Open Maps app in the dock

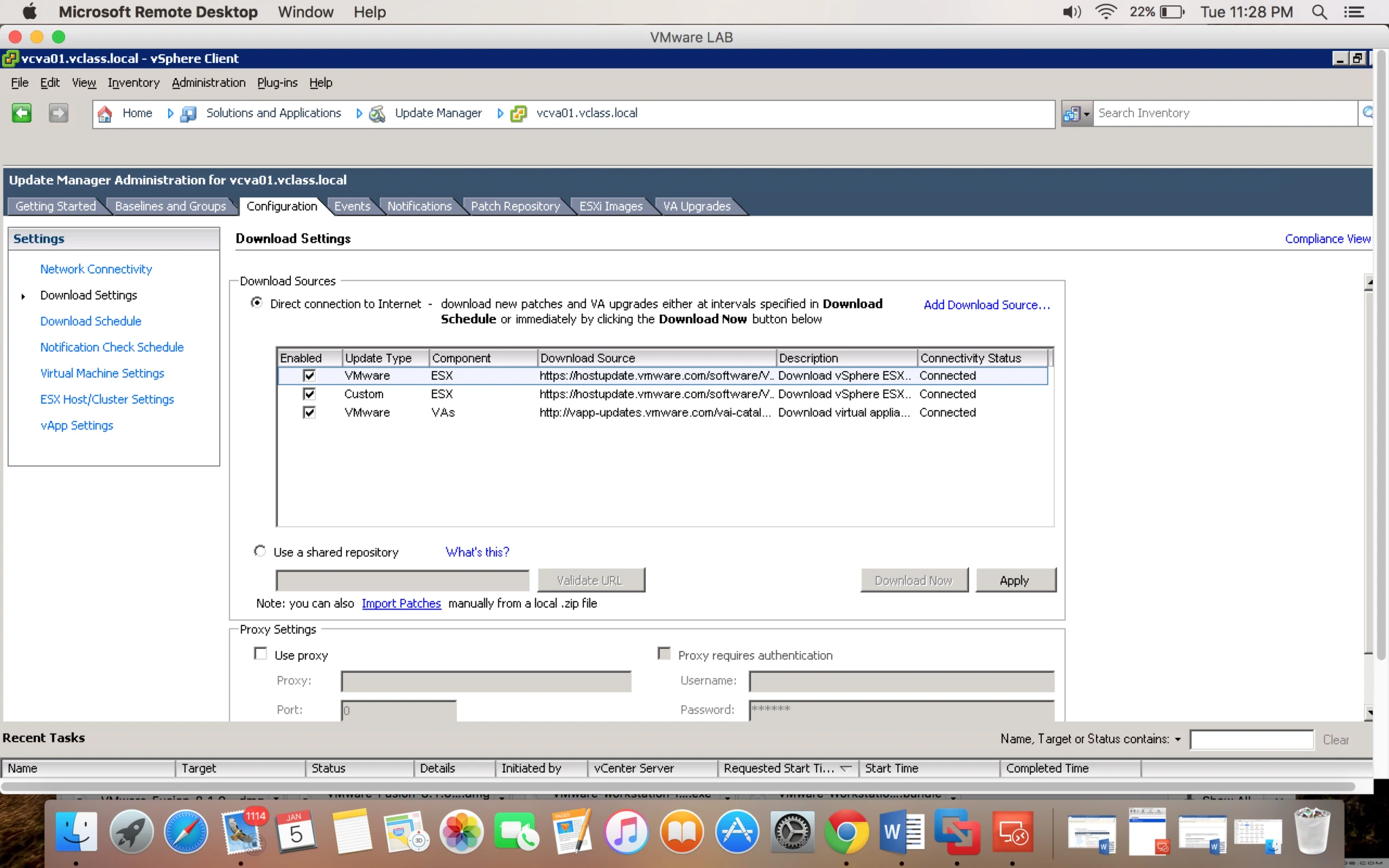(x=406, y=831)
